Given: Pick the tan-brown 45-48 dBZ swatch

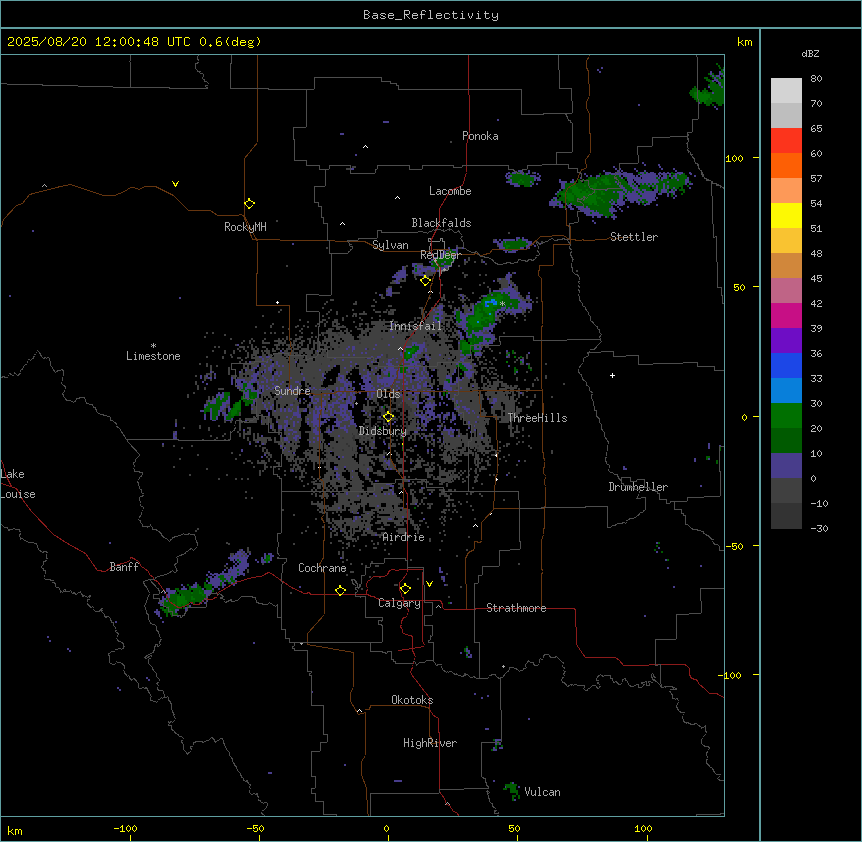Looking at the screenshot, I should coord(786,265).
